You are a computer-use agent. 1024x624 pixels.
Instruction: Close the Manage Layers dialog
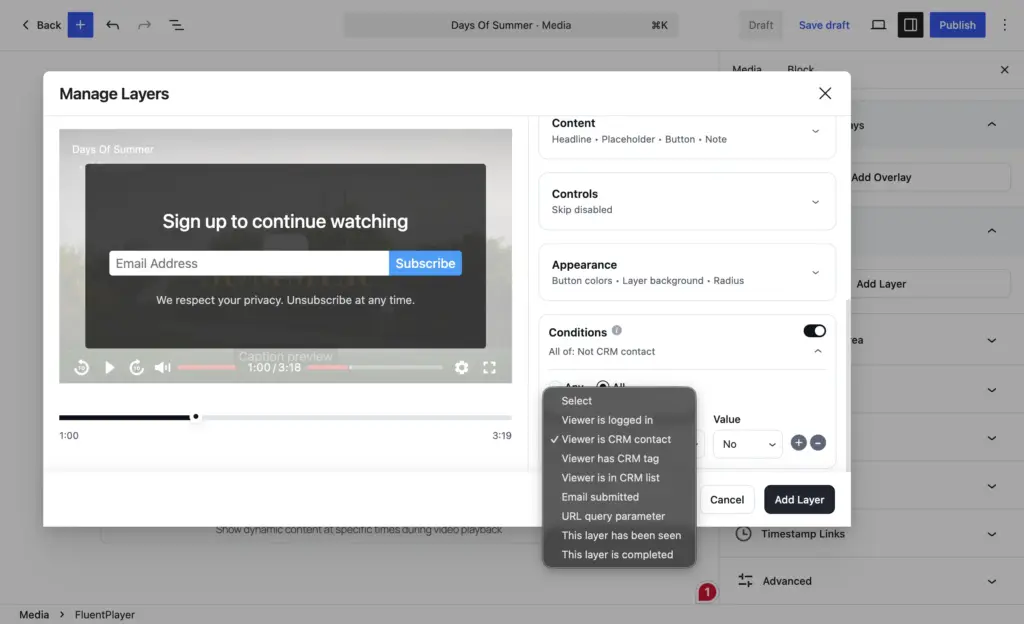click(x=825, y=93)
